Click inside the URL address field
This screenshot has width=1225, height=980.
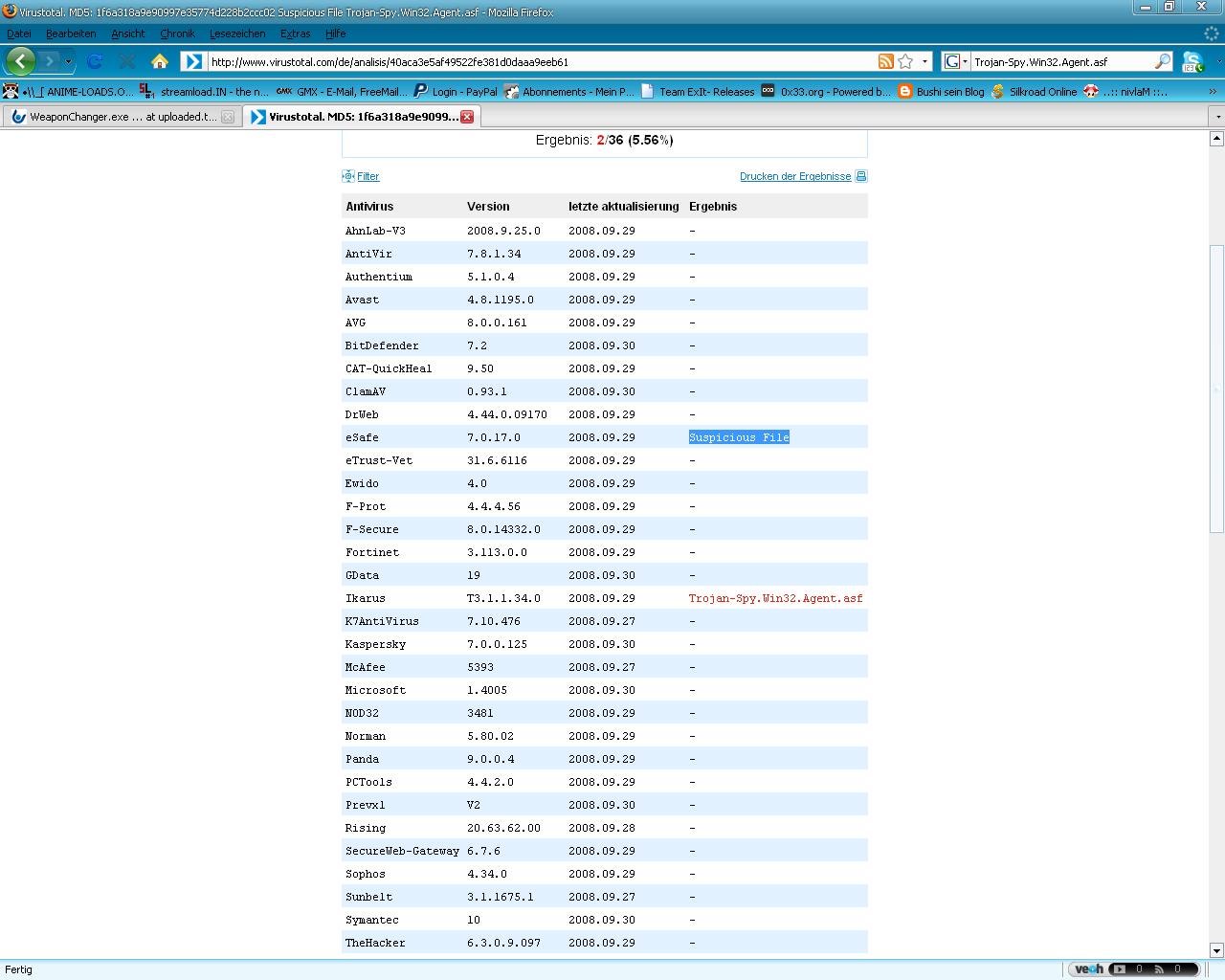[x=536, y=61]
